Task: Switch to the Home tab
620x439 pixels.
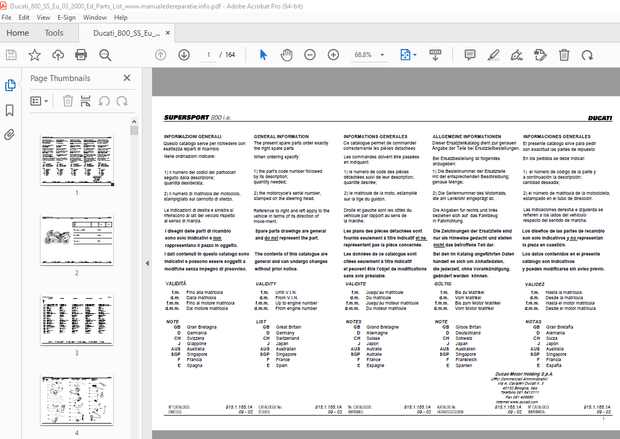Action: click(17, 33)
